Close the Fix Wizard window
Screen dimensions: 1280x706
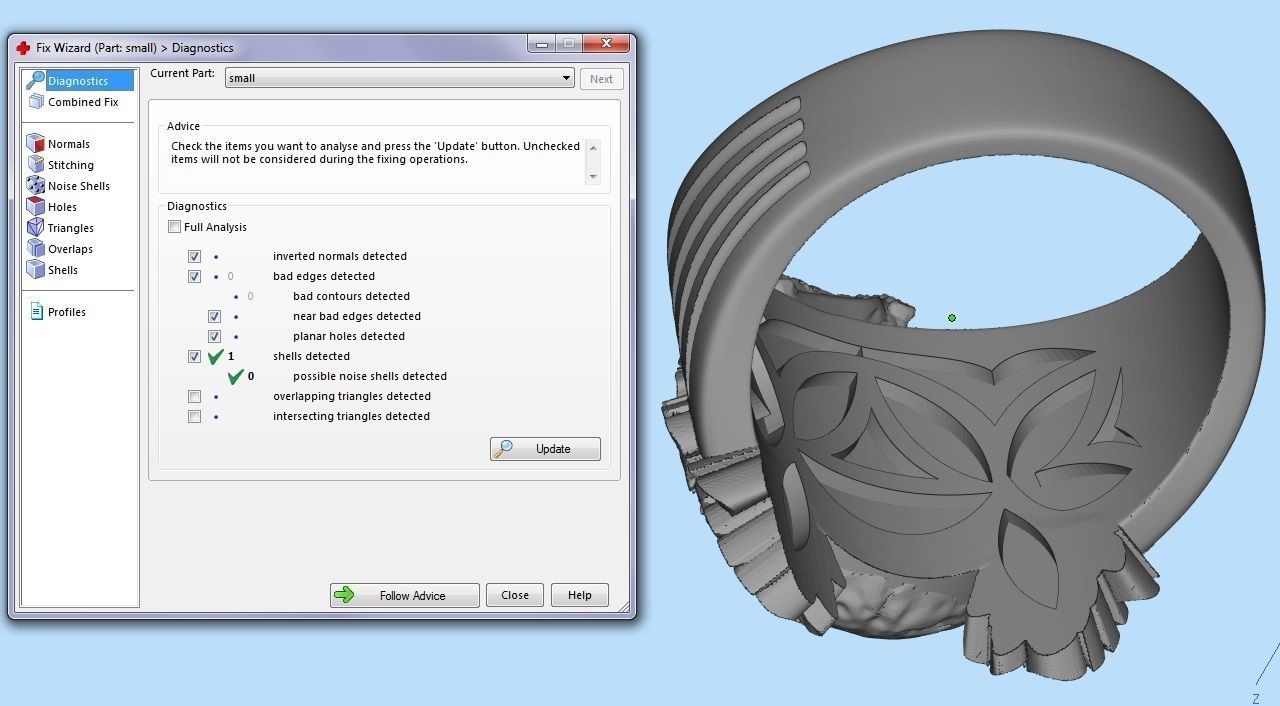[606, 44]
